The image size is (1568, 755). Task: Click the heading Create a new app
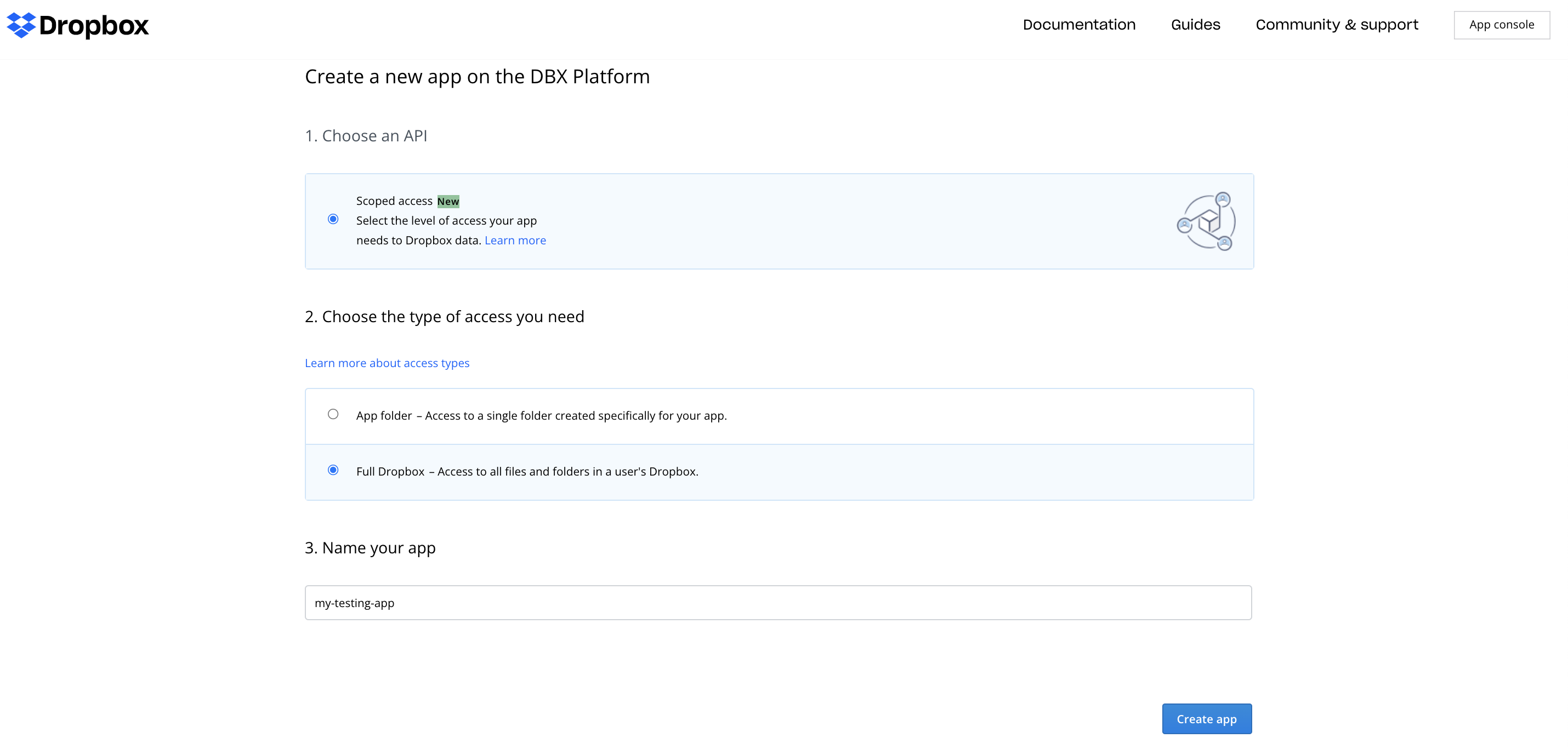point(477,76)
